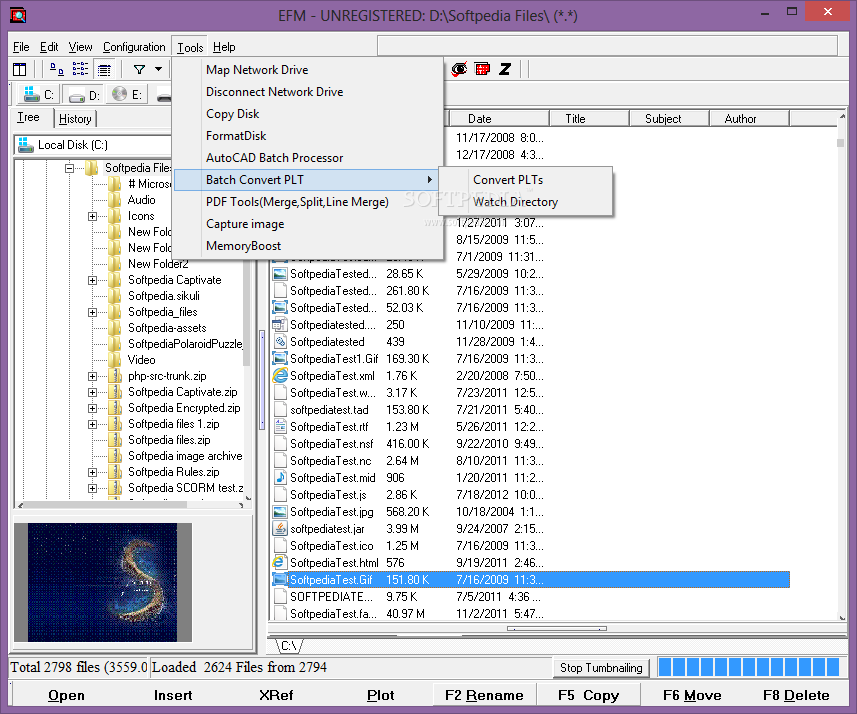857x714 pixels.
Task: Select Softpedia-assets folder
Action: click(x=167, y=328)
